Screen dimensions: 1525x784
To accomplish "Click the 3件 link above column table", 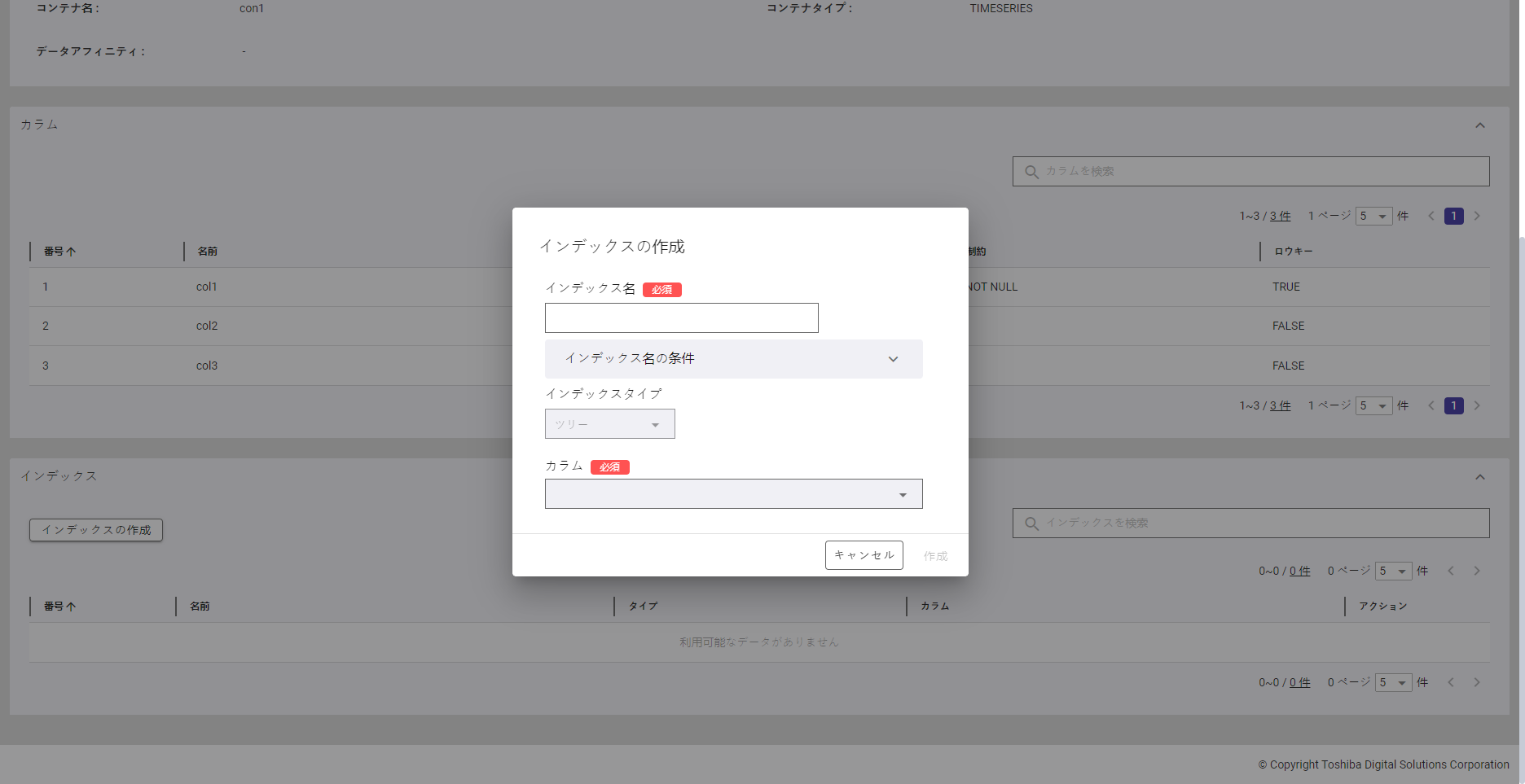I will click(x=1280, y=217).
